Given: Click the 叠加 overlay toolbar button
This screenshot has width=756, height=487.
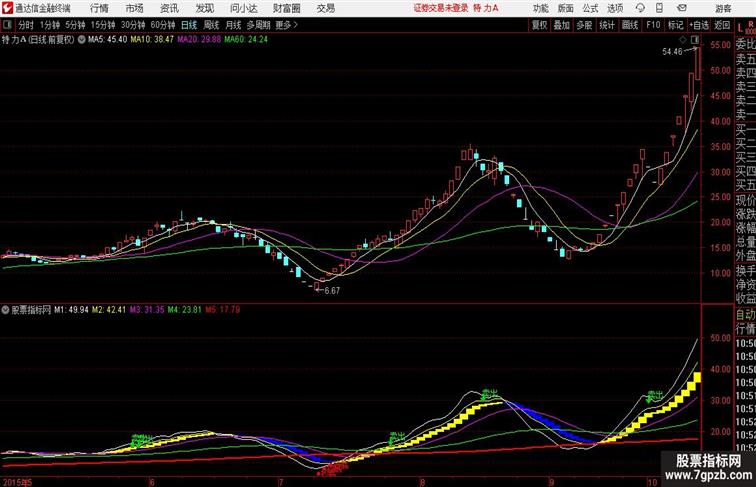Looking at the screenshot, I should tap(562, 25).
